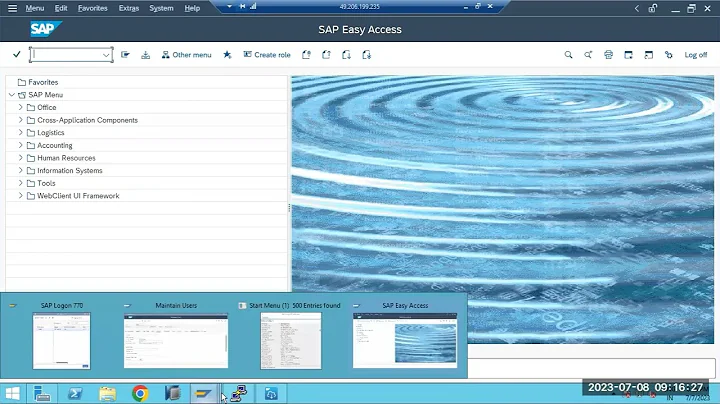Click the Log off button
The image size is (720, 404).
coord(696,55)
